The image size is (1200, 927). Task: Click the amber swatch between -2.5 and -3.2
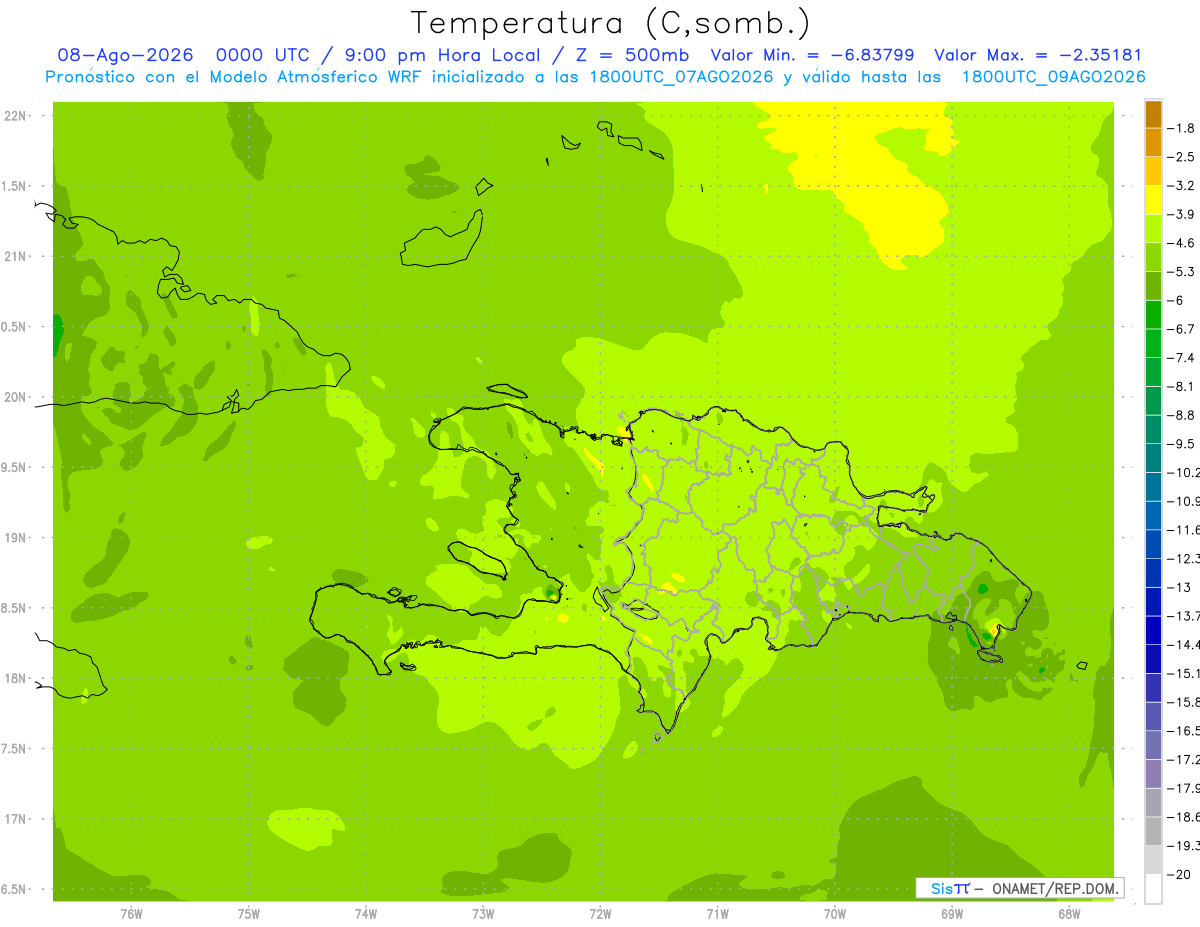click(1153, 172)
